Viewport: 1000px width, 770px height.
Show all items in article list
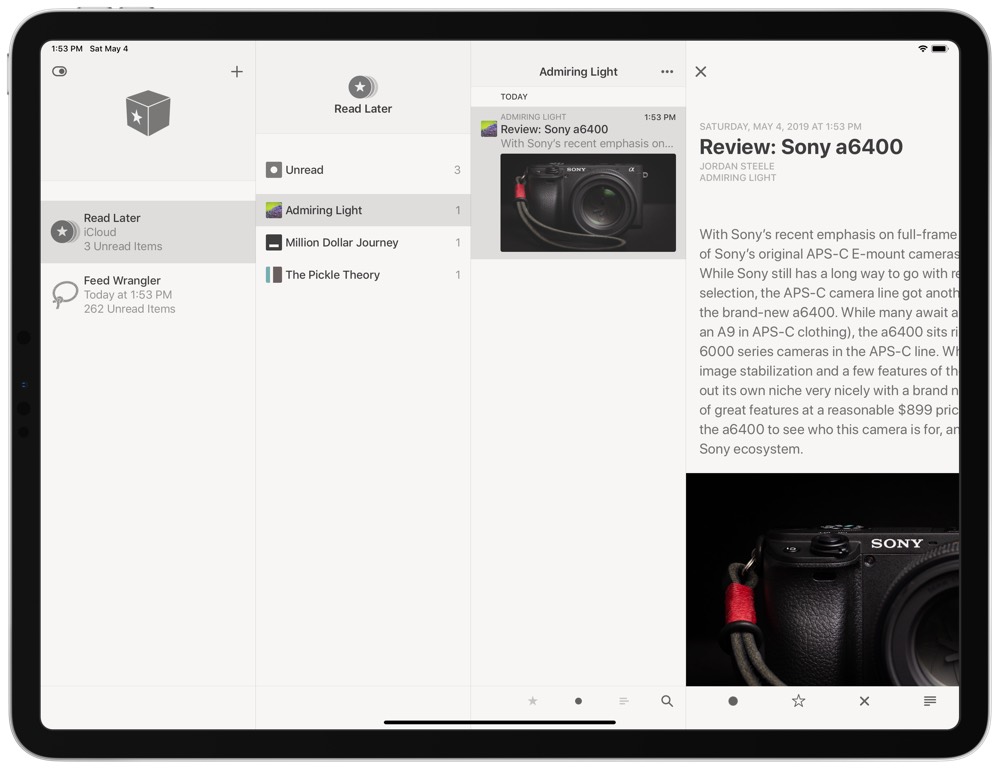pyautogui.click(x=624, y=701)
